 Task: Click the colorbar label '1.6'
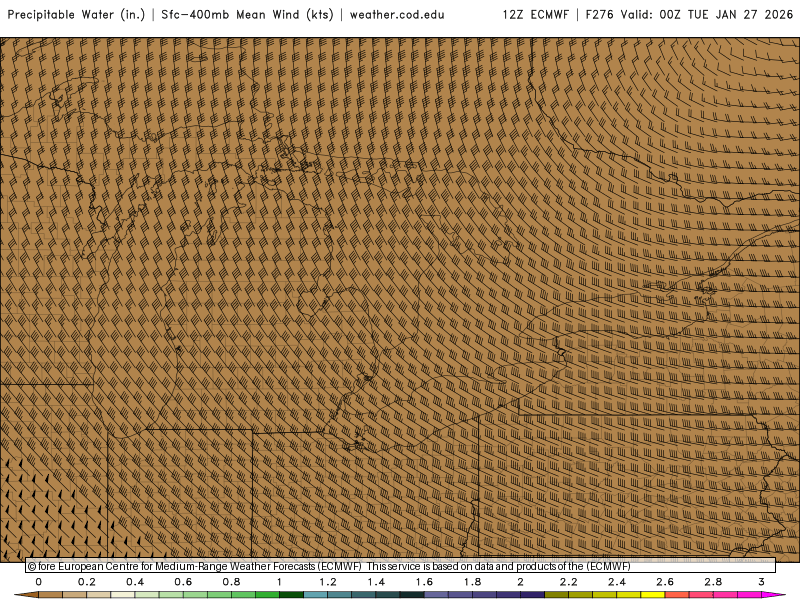[424, 582]
